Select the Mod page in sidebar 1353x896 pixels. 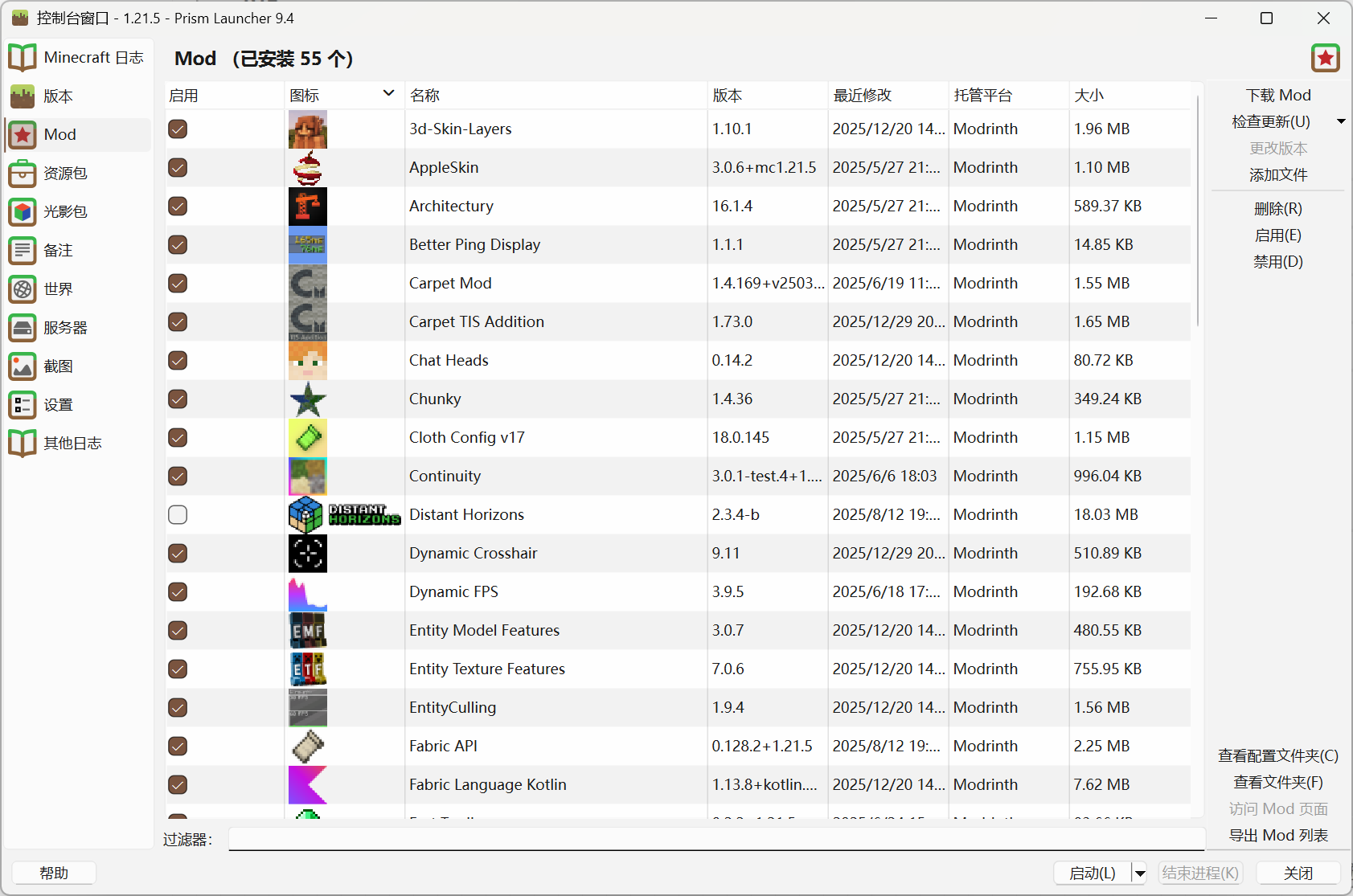pos(77,135)
